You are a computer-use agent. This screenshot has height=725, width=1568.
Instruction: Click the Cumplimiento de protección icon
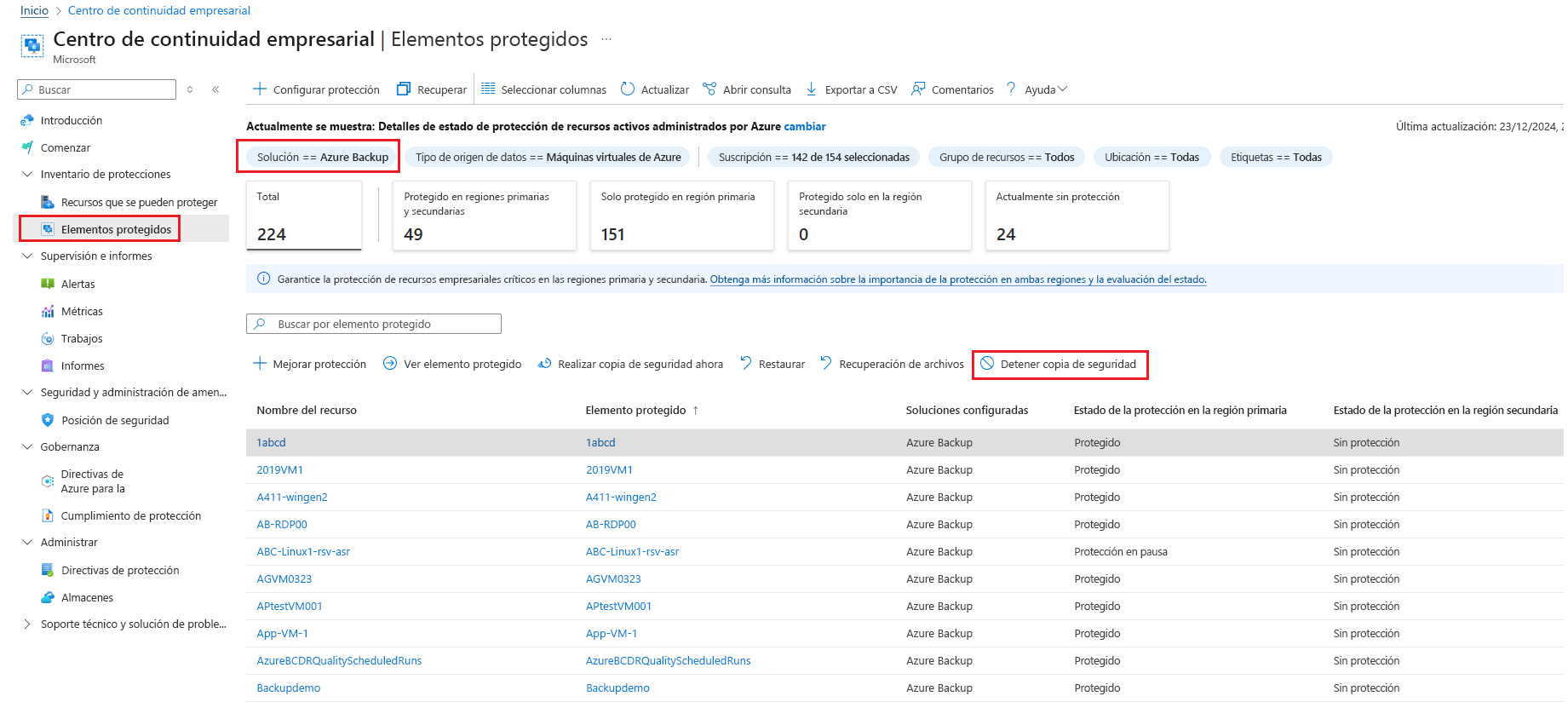(48, 515)
